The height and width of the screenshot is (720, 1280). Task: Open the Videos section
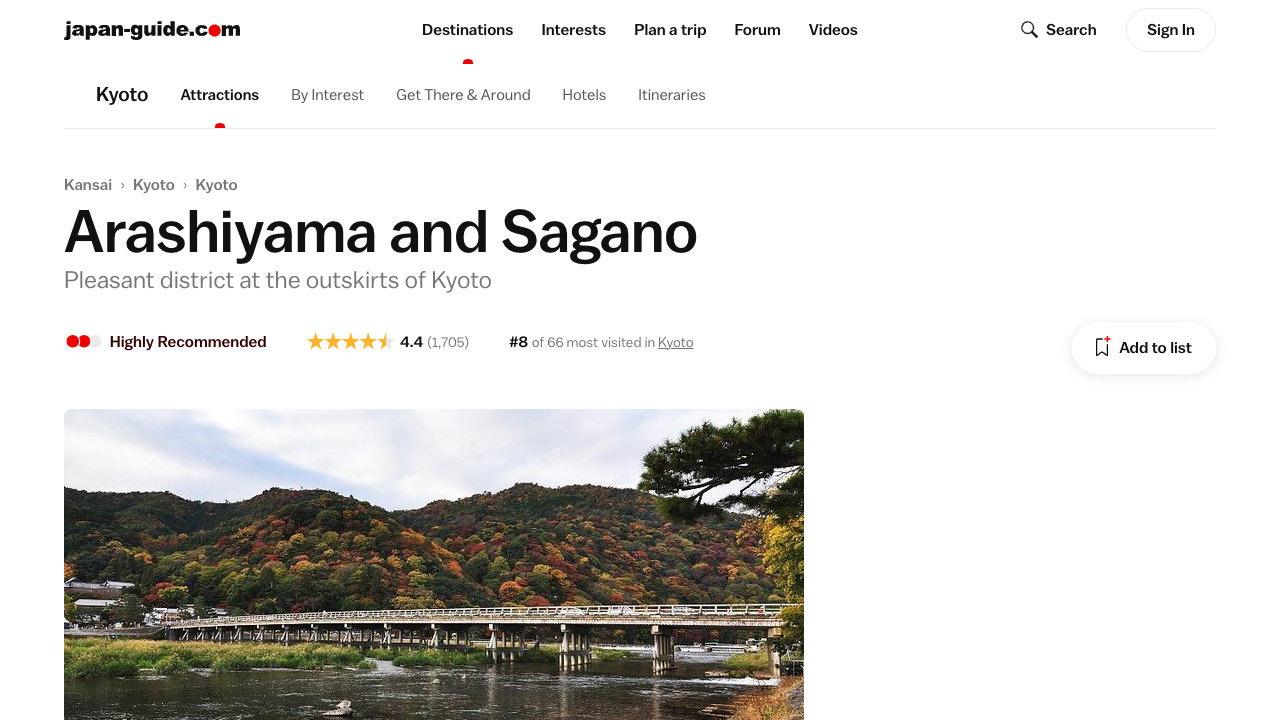click(x=833, y=30)
